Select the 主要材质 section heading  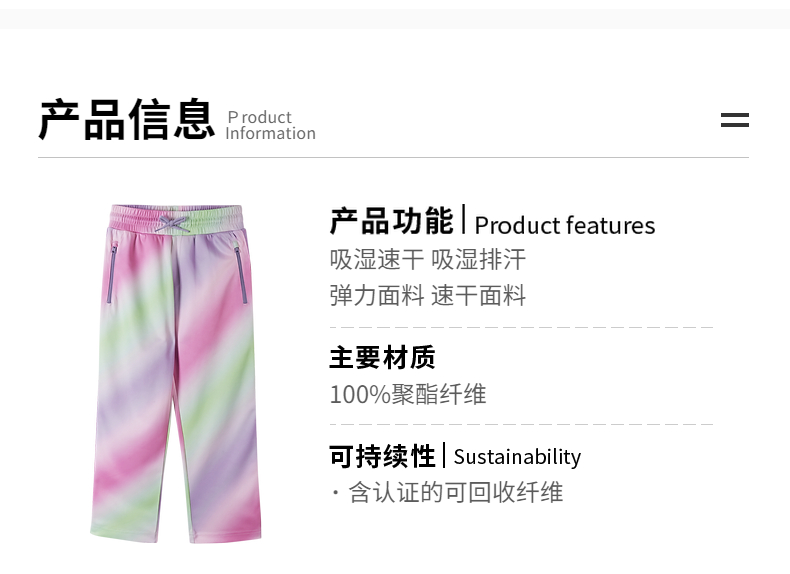[x=382, y=357]
